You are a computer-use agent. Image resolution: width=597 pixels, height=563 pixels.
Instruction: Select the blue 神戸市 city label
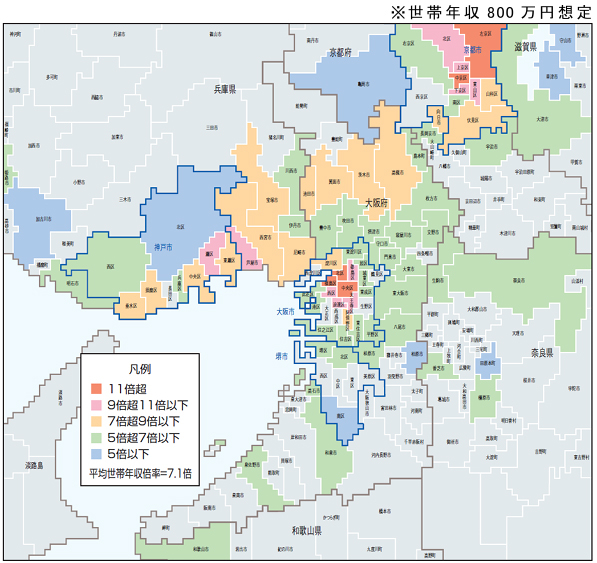[x=163, y=247]
